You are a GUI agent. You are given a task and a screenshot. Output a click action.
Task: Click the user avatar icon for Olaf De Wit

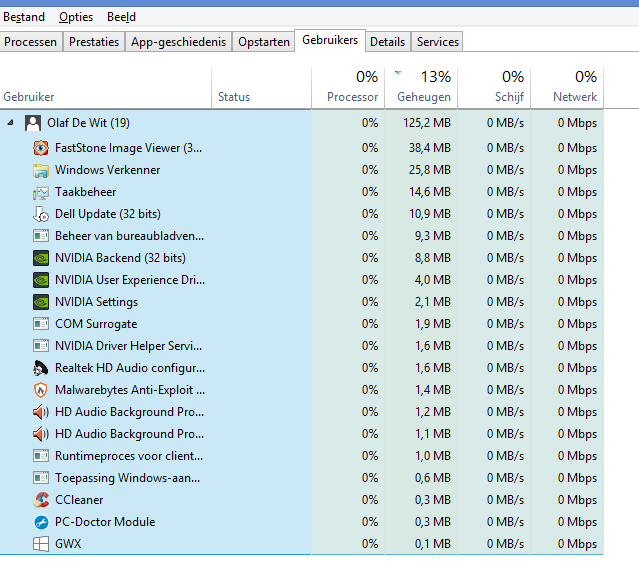tap(33, 123)
